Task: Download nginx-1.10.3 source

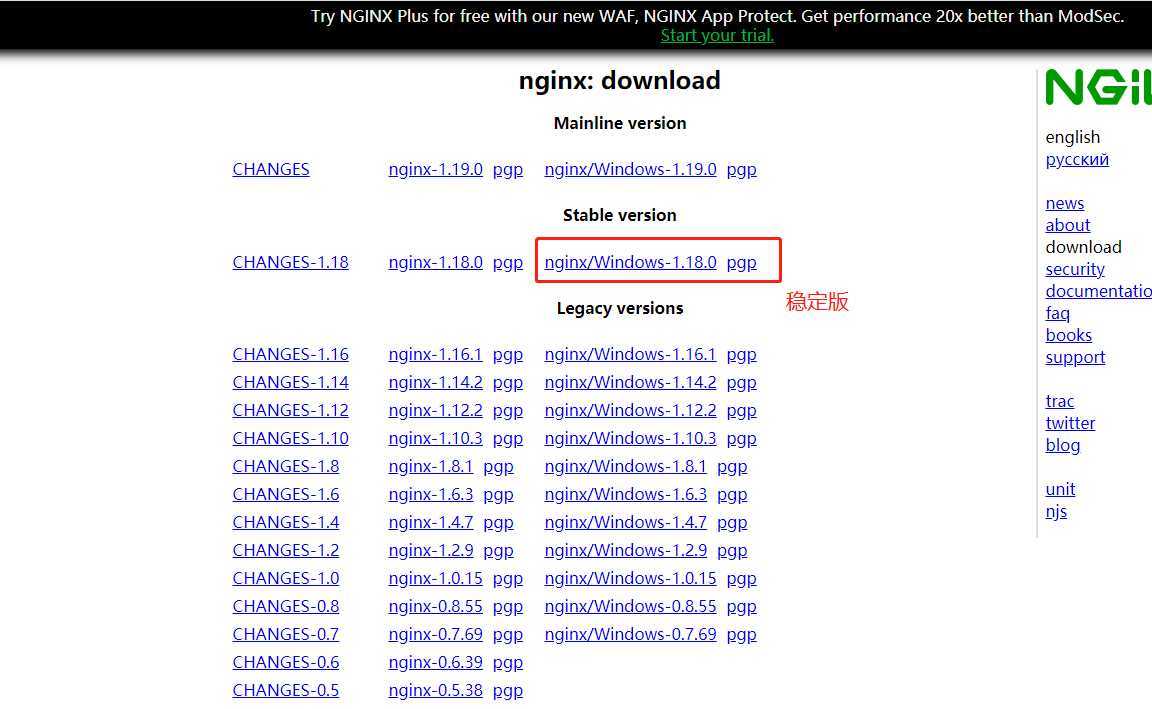Action: point(436,438)
